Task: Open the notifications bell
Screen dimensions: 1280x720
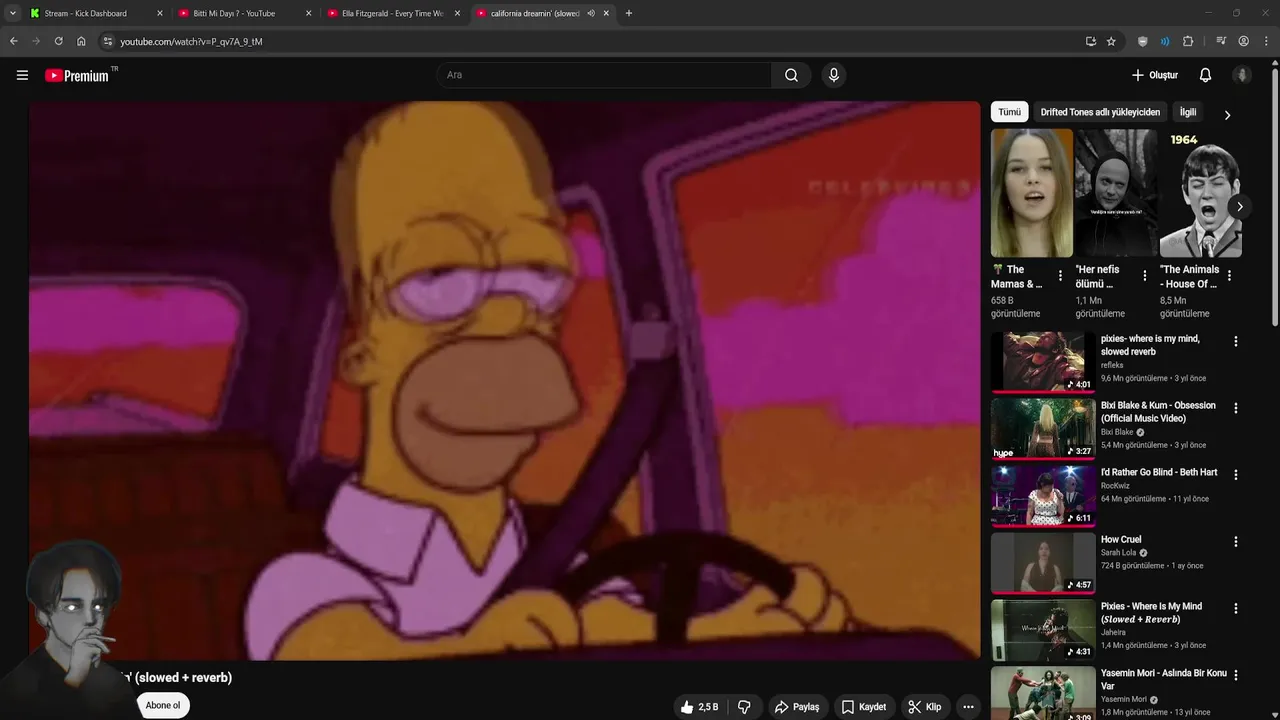Action: [x=1205, y=75]
